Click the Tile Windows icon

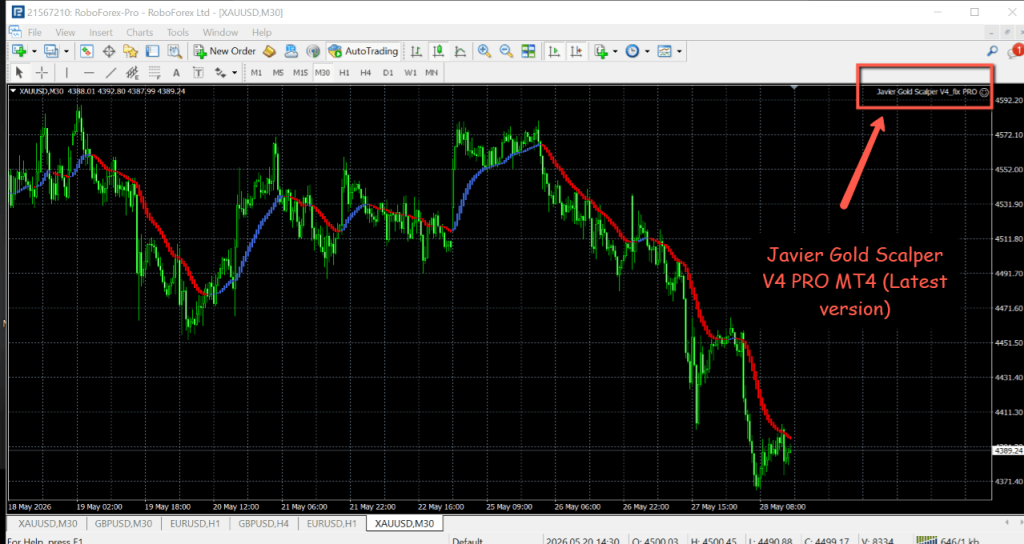tap(528, 51)
